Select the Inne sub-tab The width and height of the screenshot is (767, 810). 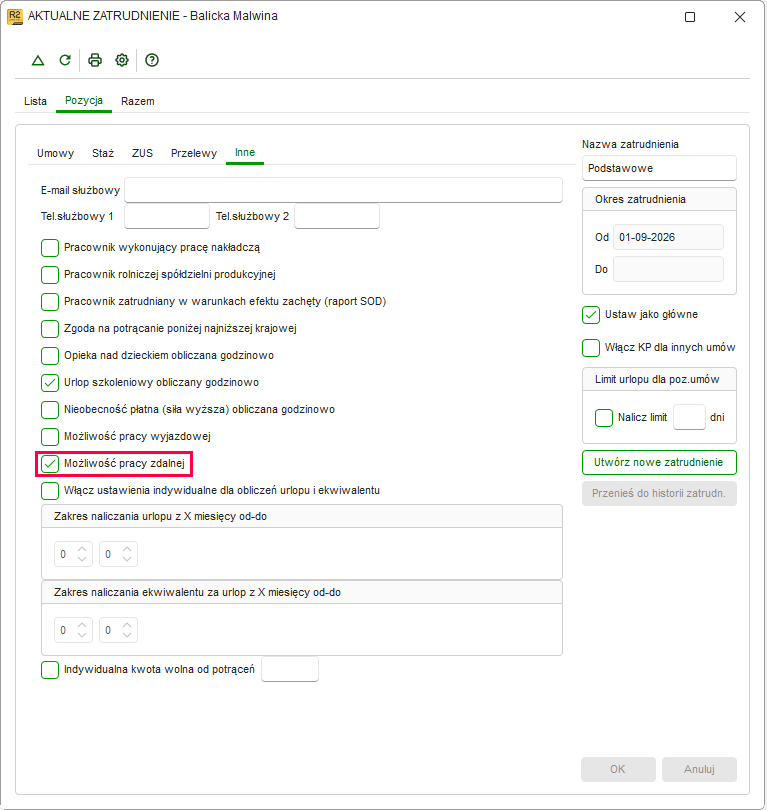245,152
